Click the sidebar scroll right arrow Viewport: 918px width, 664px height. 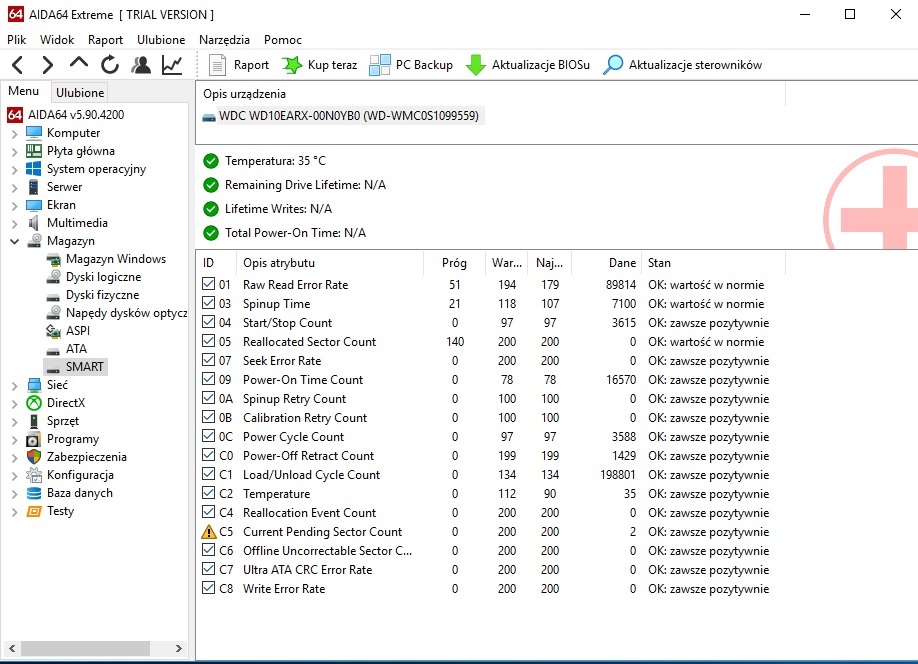179,648
